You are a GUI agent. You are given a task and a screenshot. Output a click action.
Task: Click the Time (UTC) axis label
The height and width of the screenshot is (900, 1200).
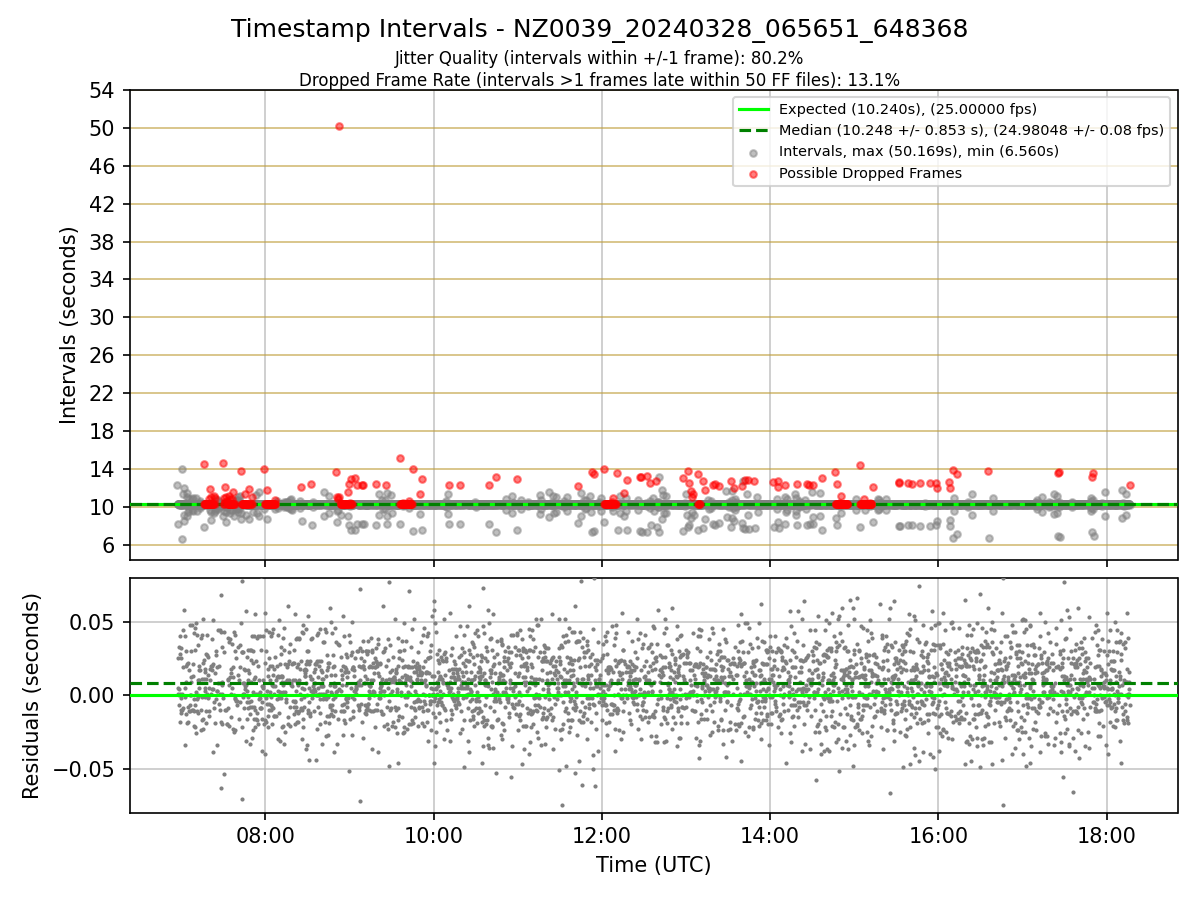coord(653,865)
